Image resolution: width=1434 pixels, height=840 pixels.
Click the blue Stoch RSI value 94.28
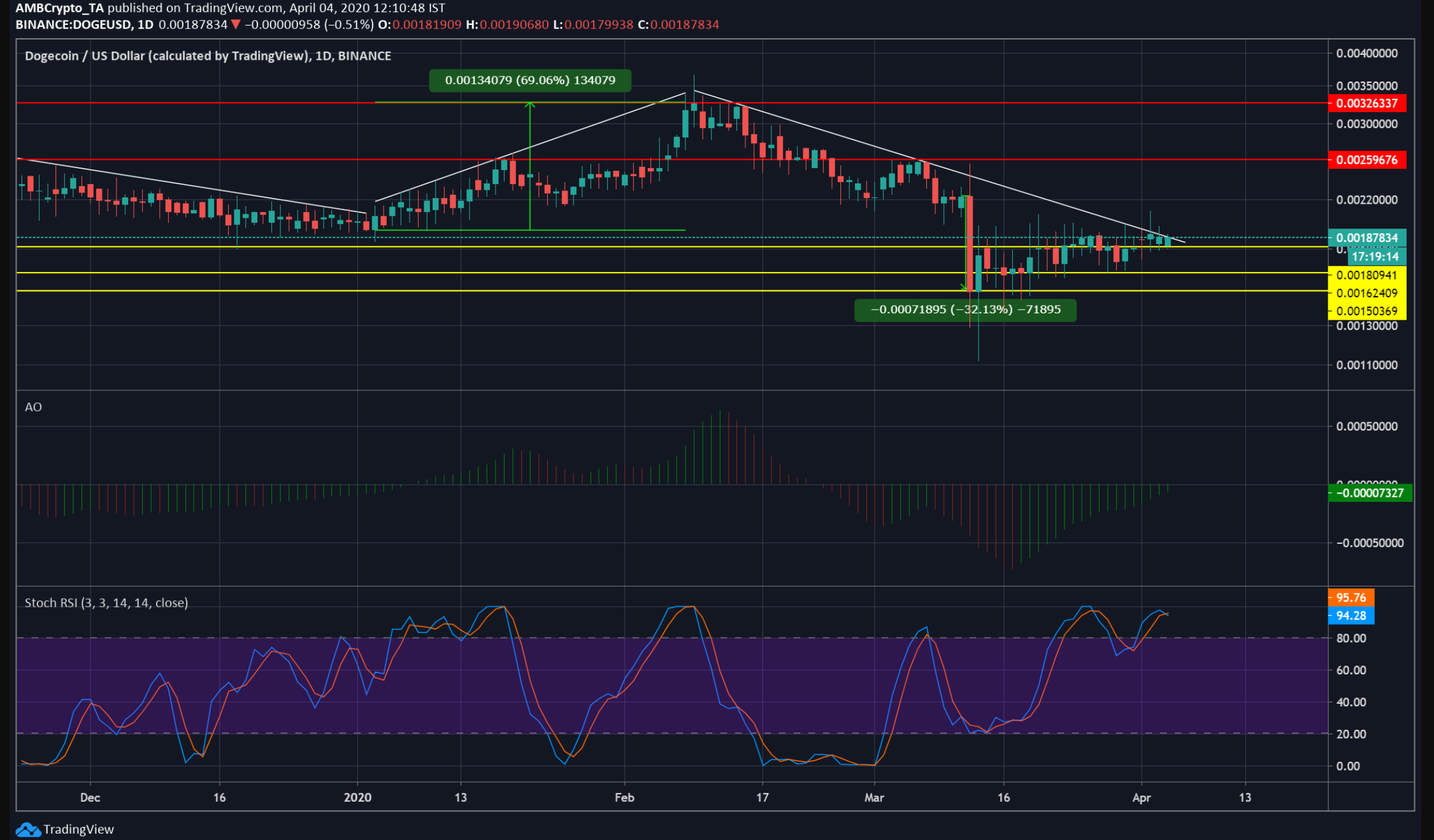point(1351,616)
